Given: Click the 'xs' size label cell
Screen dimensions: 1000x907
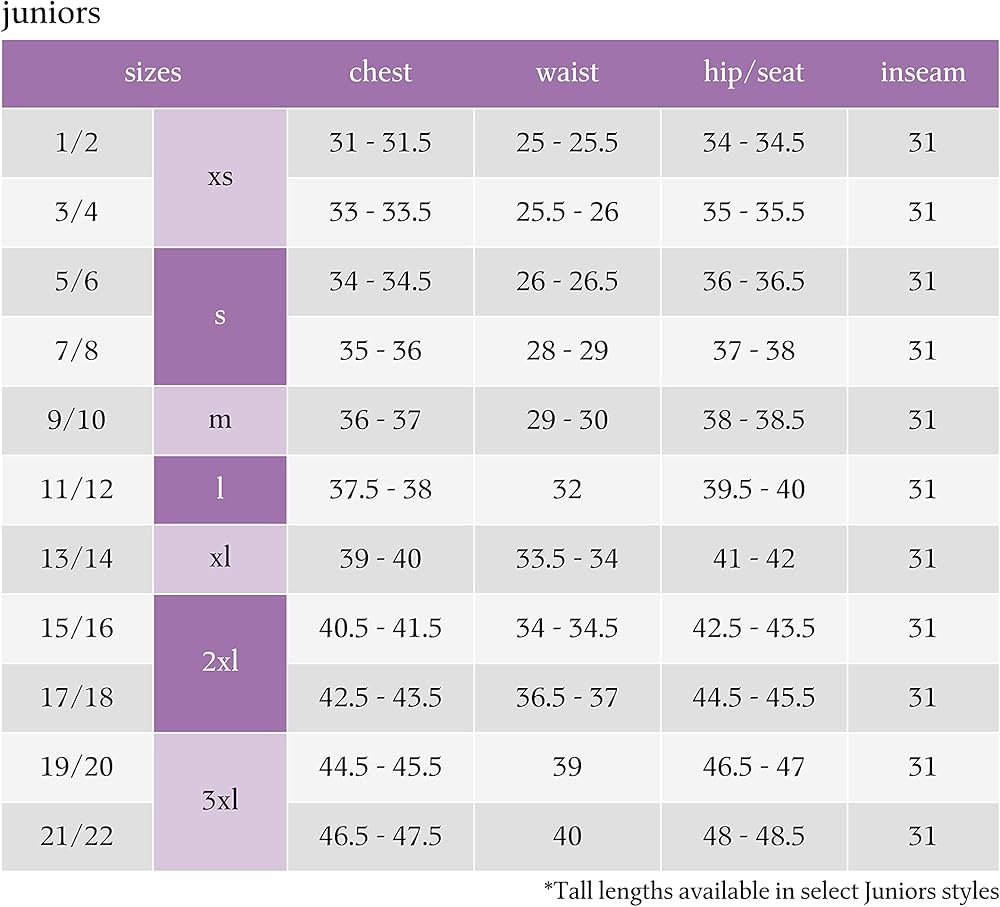Looking at the screenshot, I should pyautogui.click(x=220, y=177).
